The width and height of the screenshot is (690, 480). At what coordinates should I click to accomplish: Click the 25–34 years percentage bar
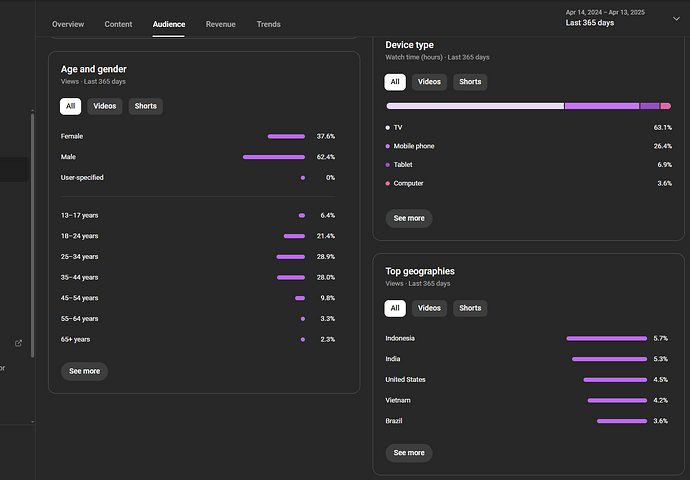tap(290, 257)
